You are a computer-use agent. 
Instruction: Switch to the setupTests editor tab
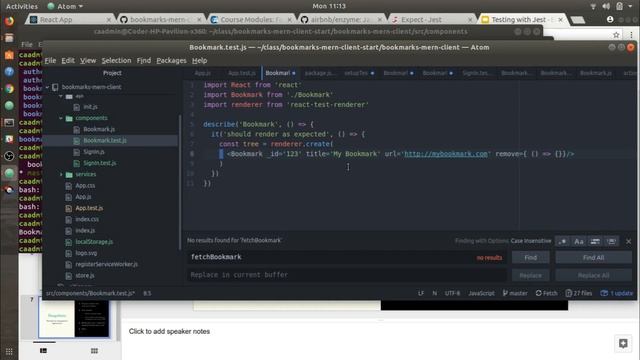[358, 73]
